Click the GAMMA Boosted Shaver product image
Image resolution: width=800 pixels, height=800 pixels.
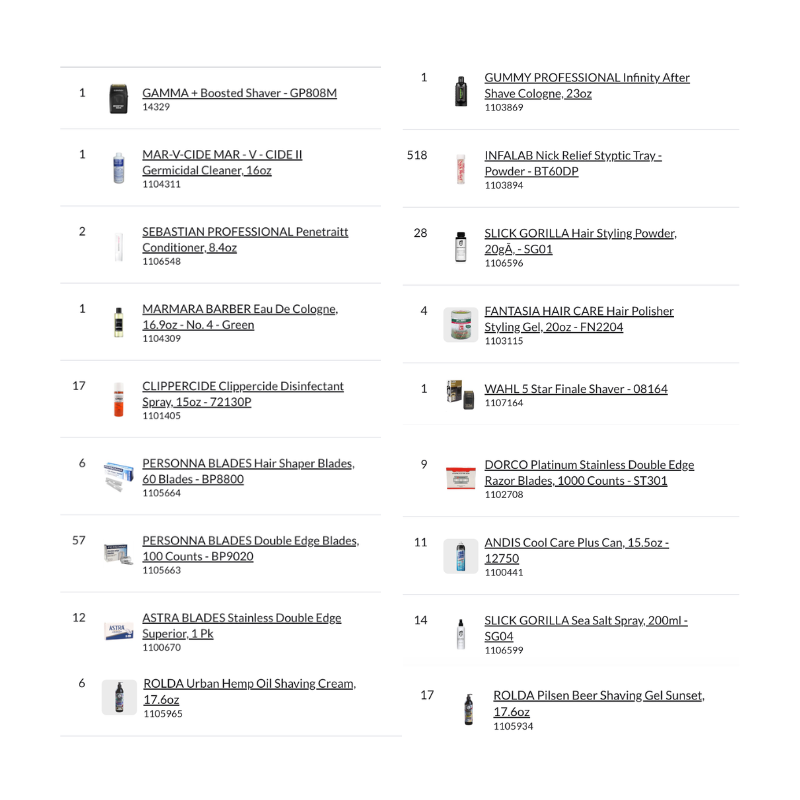coord(120,99)
